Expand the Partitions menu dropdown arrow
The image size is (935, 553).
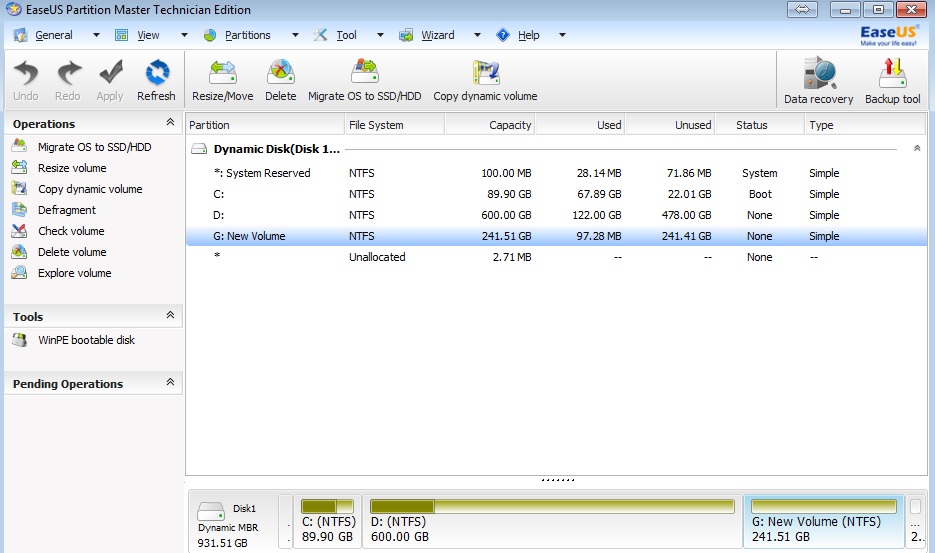pos(295,35)
